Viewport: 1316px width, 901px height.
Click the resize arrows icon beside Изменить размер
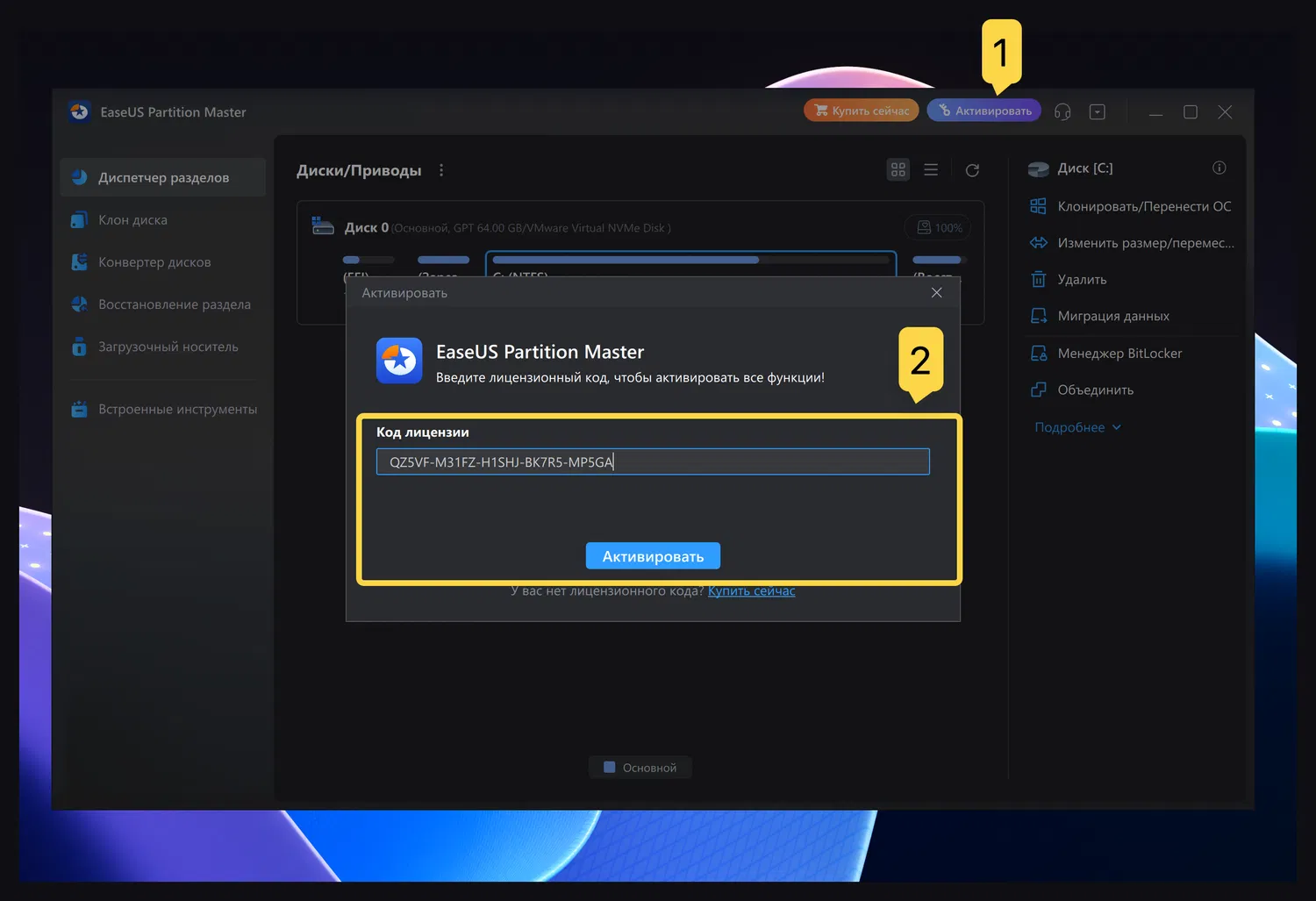point(1039,243)
